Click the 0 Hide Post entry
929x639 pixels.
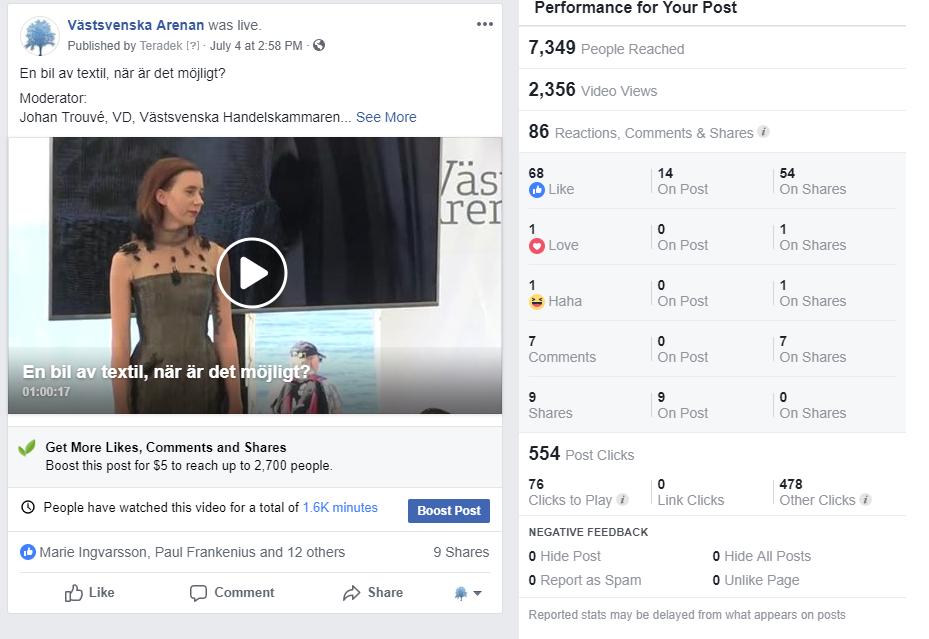[565, 556]
